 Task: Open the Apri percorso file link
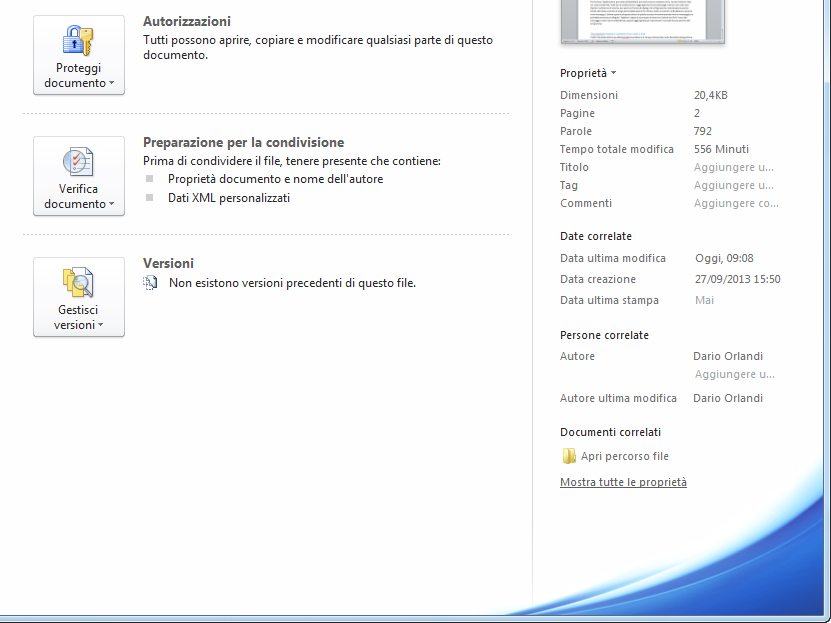click(624, 456)
